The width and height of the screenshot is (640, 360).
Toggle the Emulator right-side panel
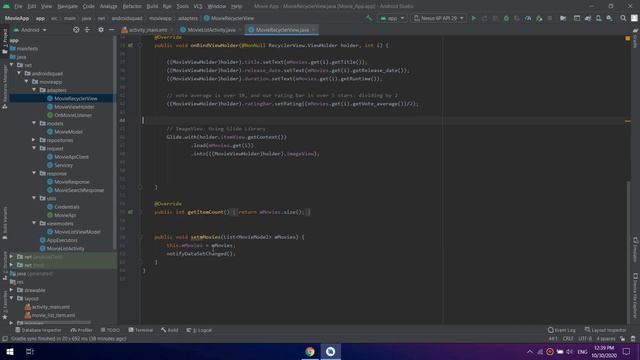click(x=636, y=249)
